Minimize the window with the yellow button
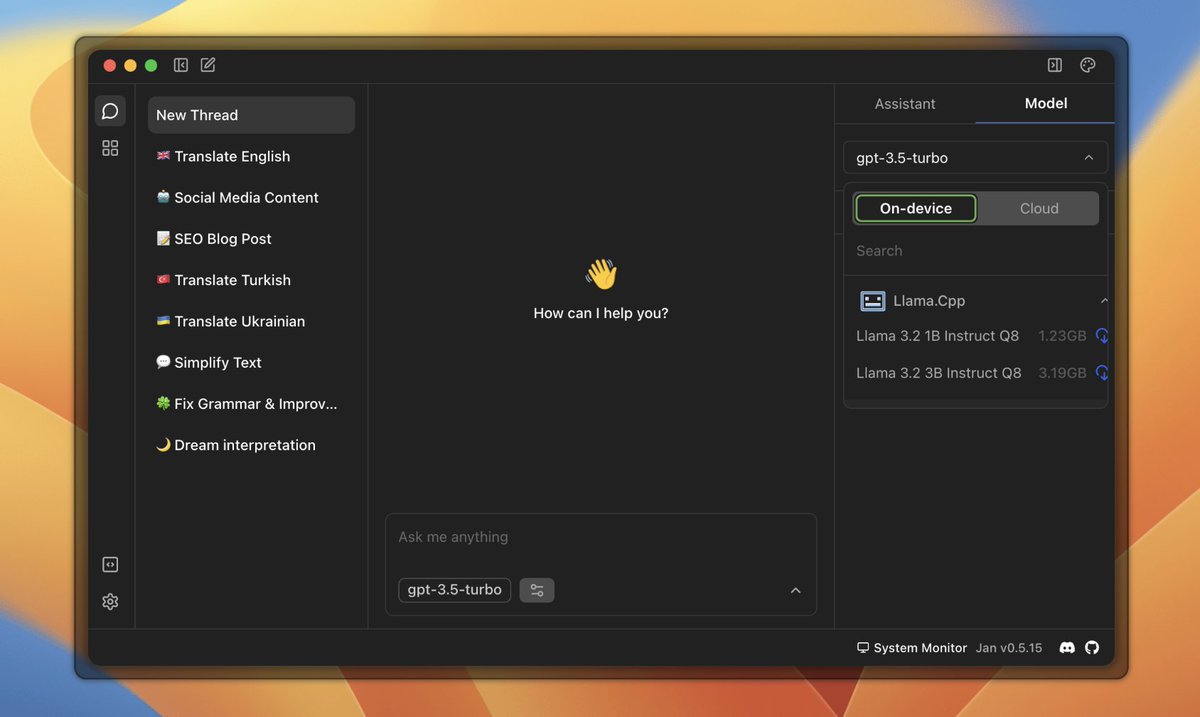Screen dimensions: 1200x717 (130, 66)
